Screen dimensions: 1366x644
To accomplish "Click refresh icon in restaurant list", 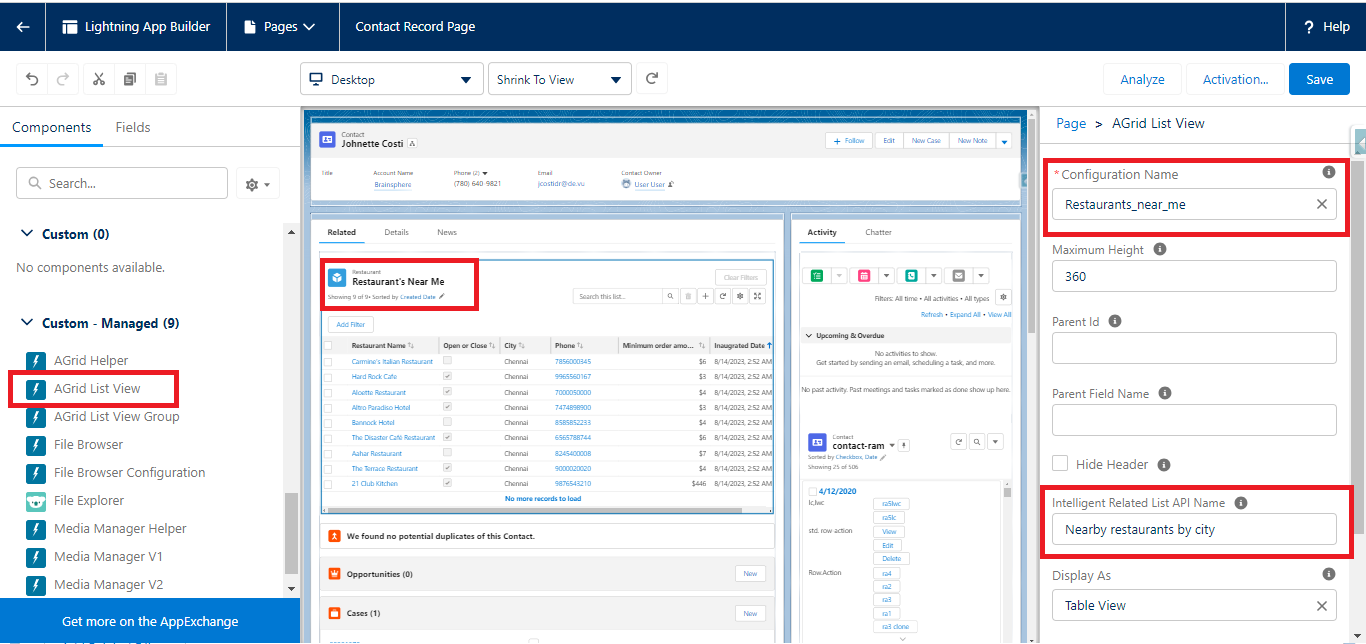I will (x=722, y=296).
